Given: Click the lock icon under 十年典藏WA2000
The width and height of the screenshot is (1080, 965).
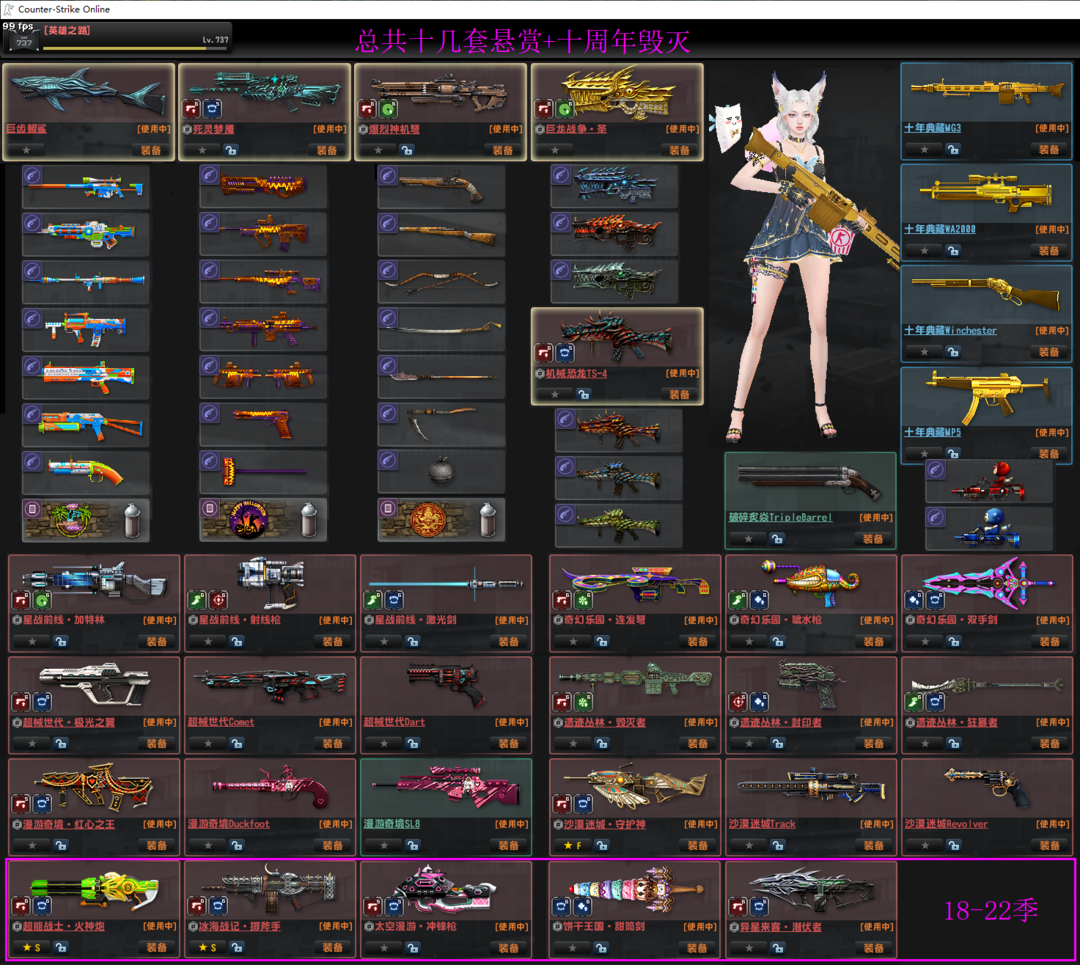Looking at the screenshot, I should click(x=953, y=251).
